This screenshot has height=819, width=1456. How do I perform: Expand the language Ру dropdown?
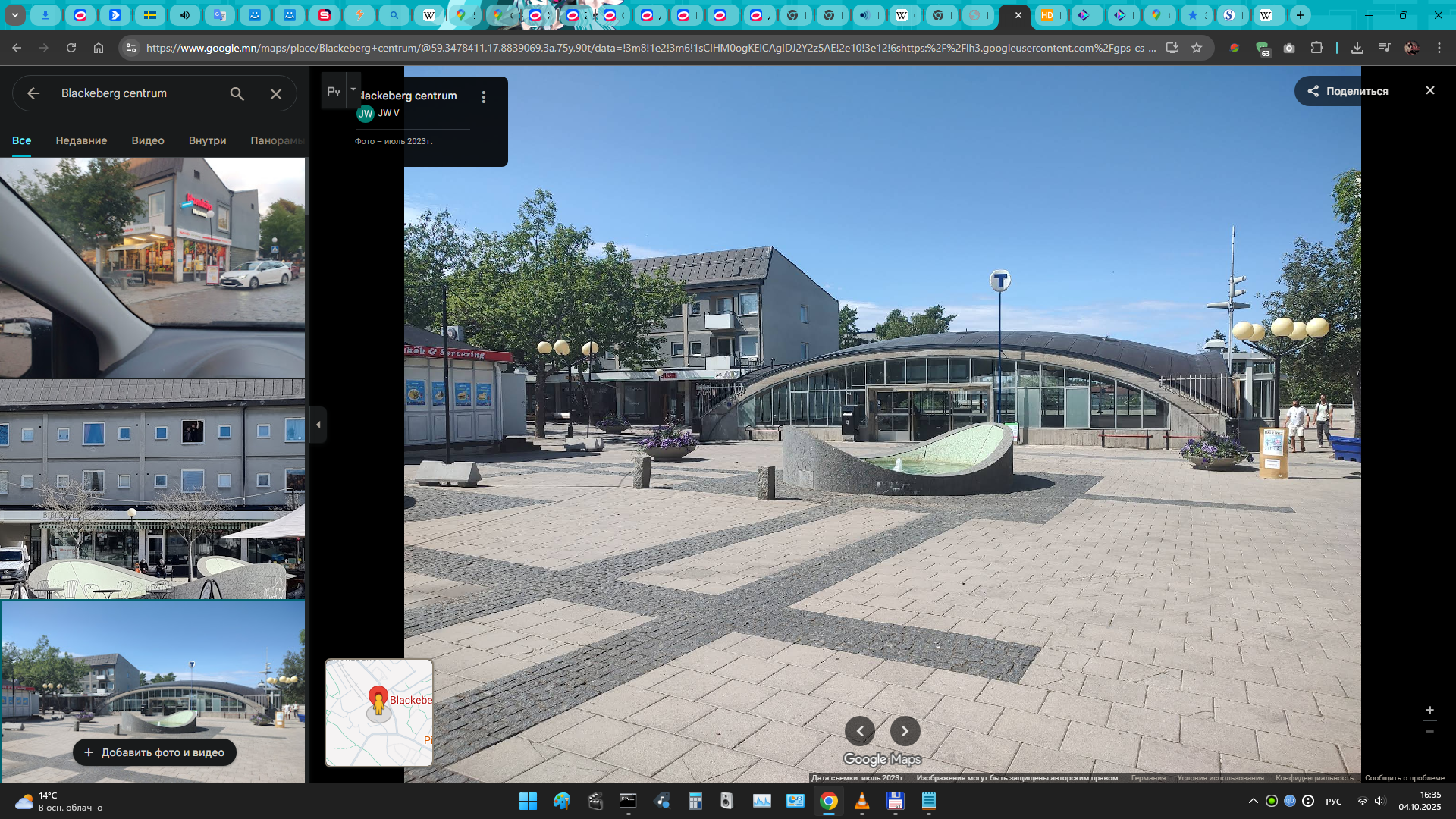tap(353, 90)
